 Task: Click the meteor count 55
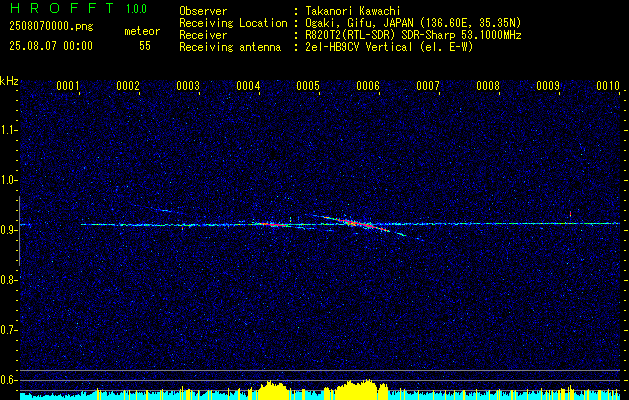(x=145, y=46)
